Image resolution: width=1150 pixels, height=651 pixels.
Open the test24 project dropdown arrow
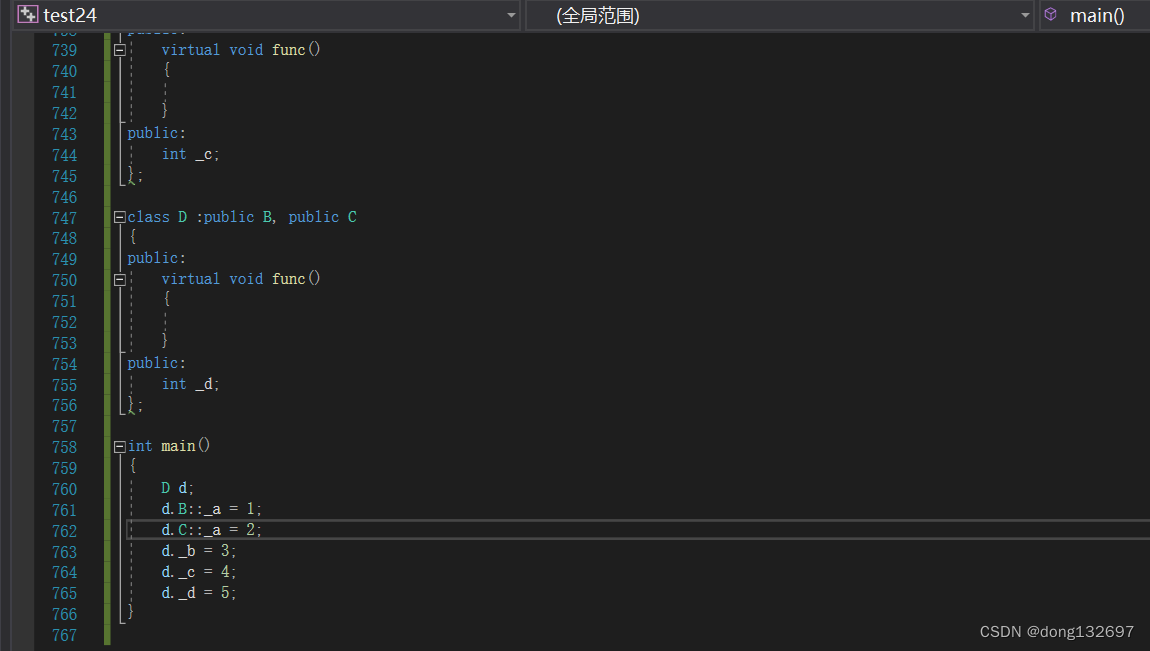(512, 15)
